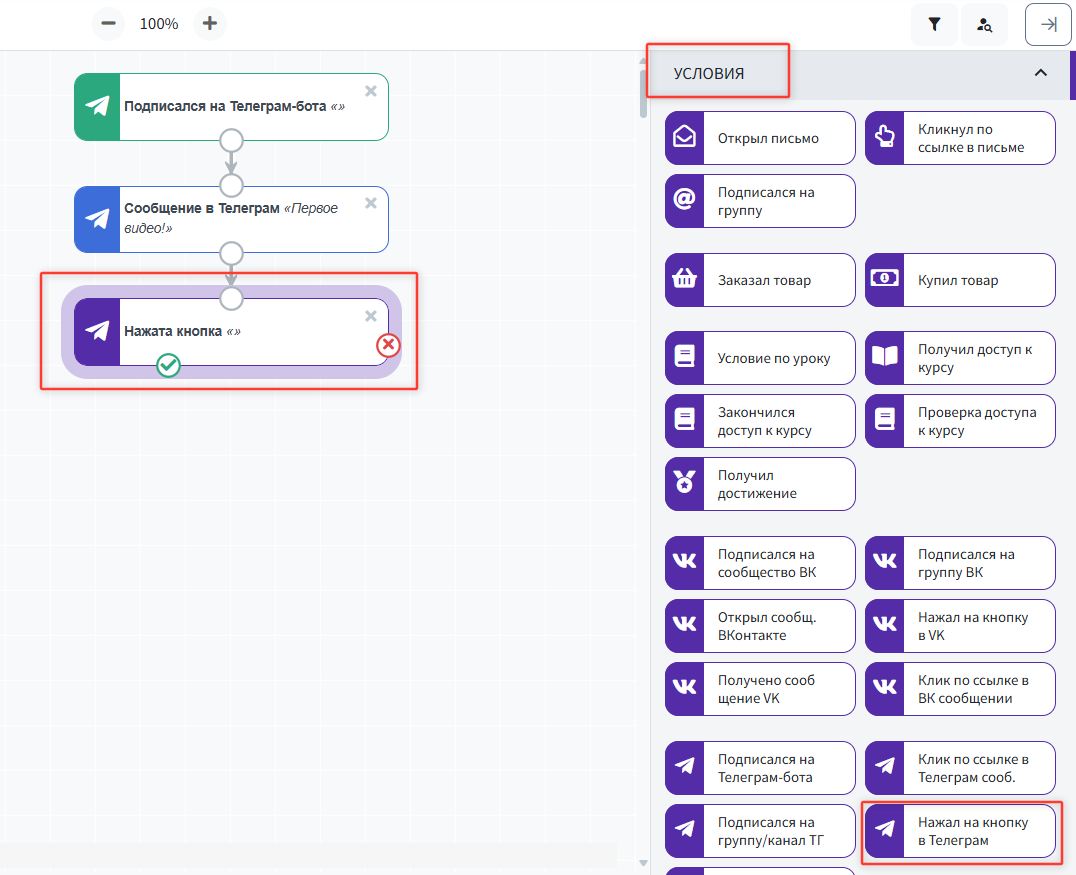Choose the Кликнул по ссылке в письме condition
Screen dimensions: 1076x875
[x=960, y=138]
